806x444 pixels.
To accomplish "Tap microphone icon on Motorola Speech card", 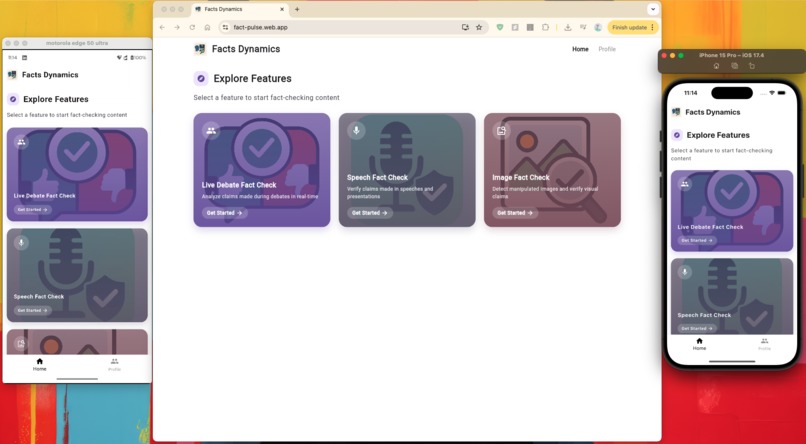I will pos(21,243).
